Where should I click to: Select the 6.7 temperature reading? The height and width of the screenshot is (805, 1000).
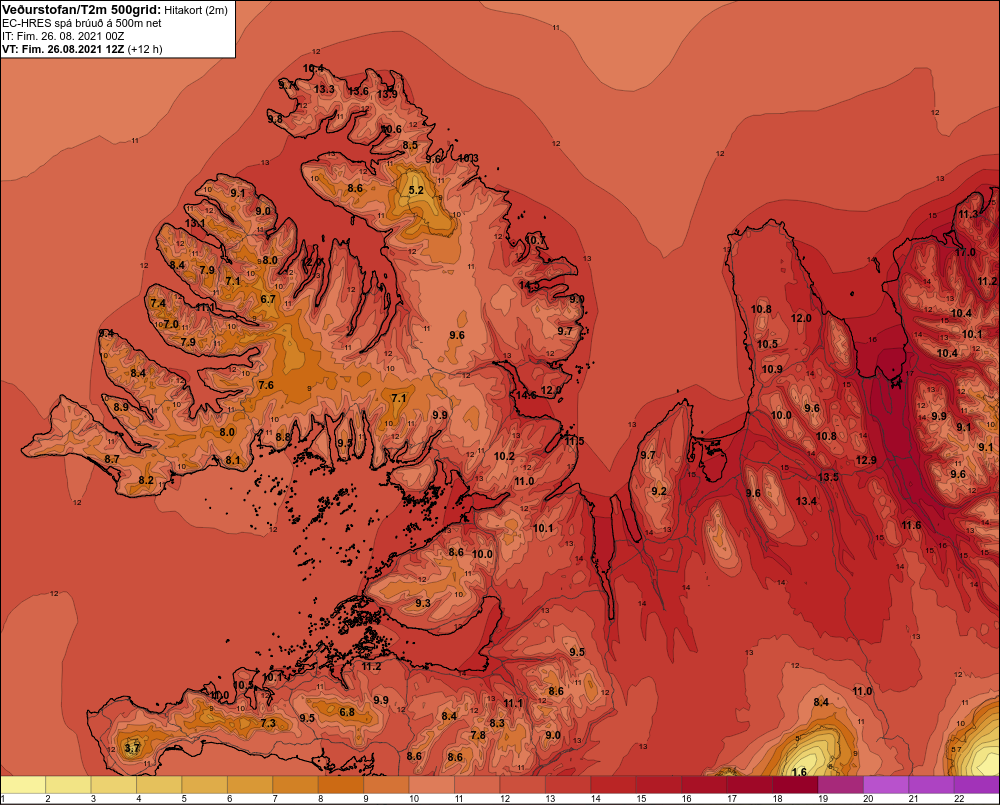[268, 299]
